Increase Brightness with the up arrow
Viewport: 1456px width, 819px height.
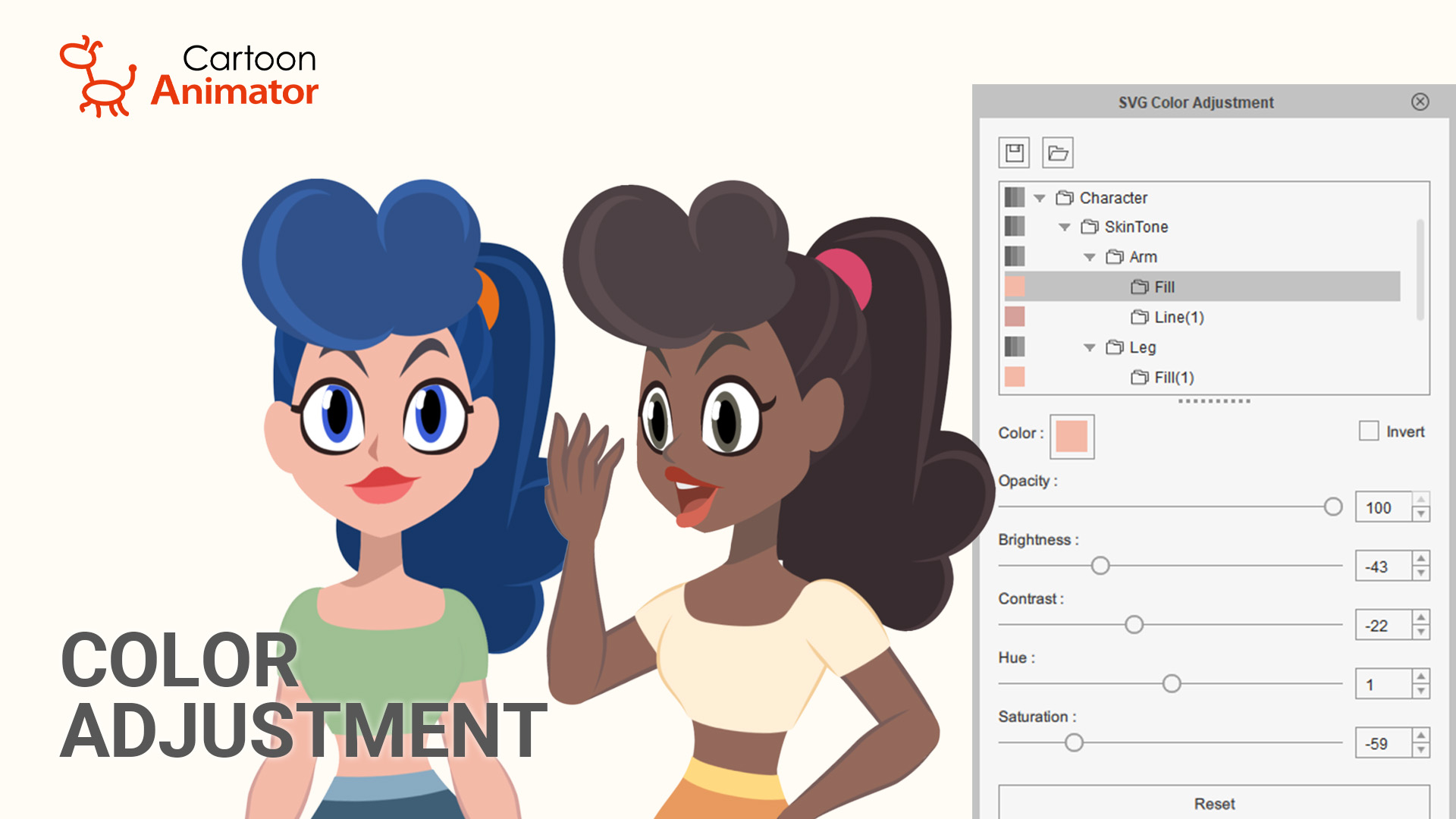(1421, 559)
